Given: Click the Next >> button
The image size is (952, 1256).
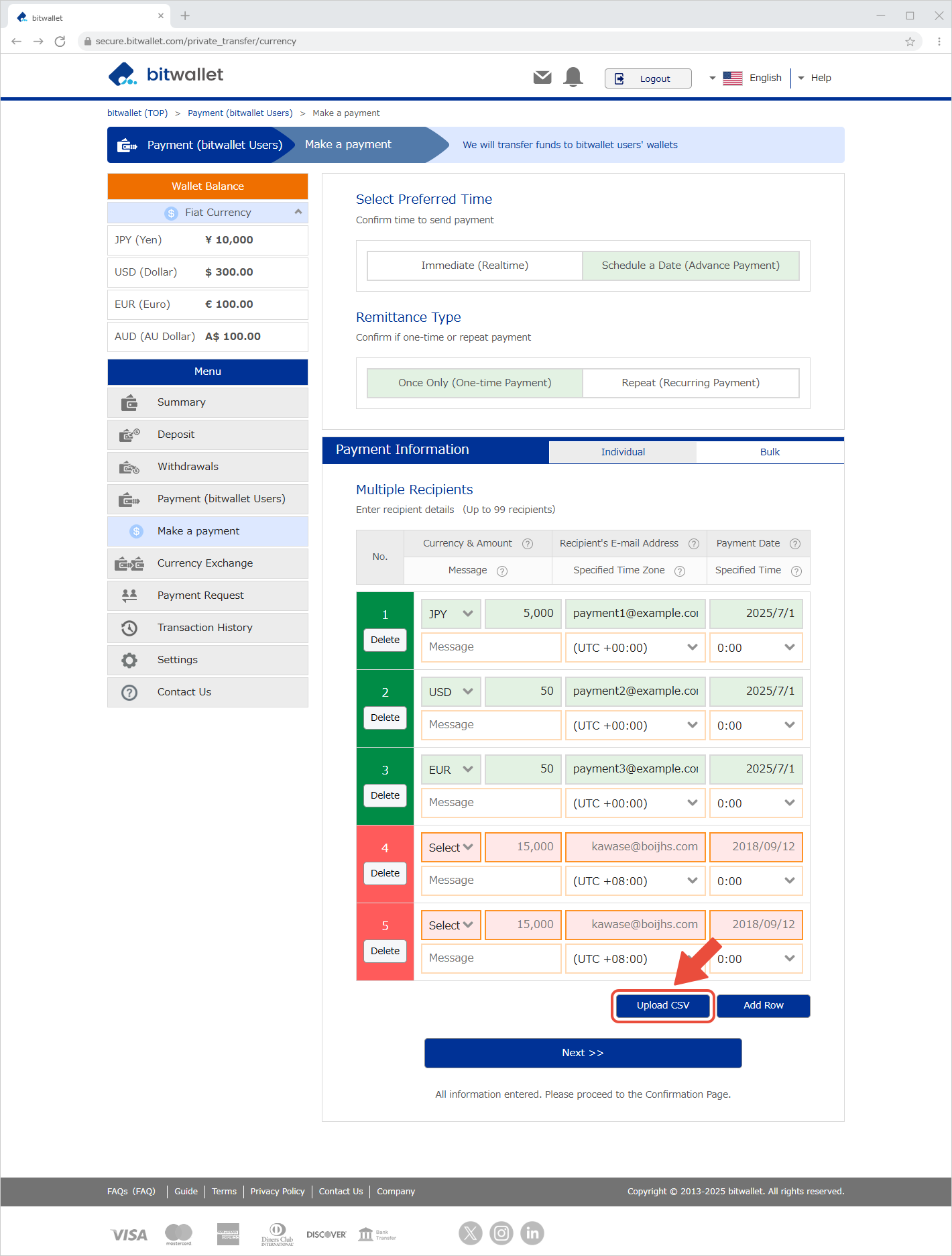Looking at the screenshot, I should tap(583, 1053).
